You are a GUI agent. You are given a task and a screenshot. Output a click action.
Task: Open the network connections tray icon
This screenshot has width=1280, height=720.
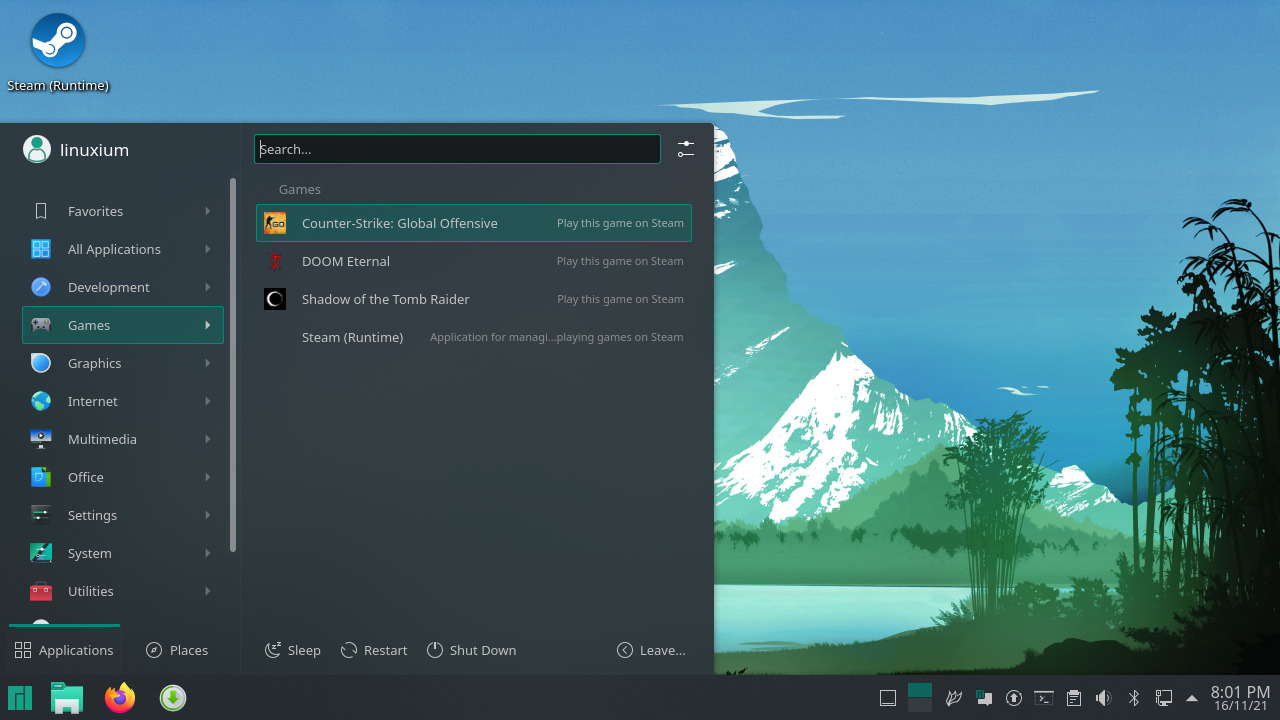[1164, 698]
